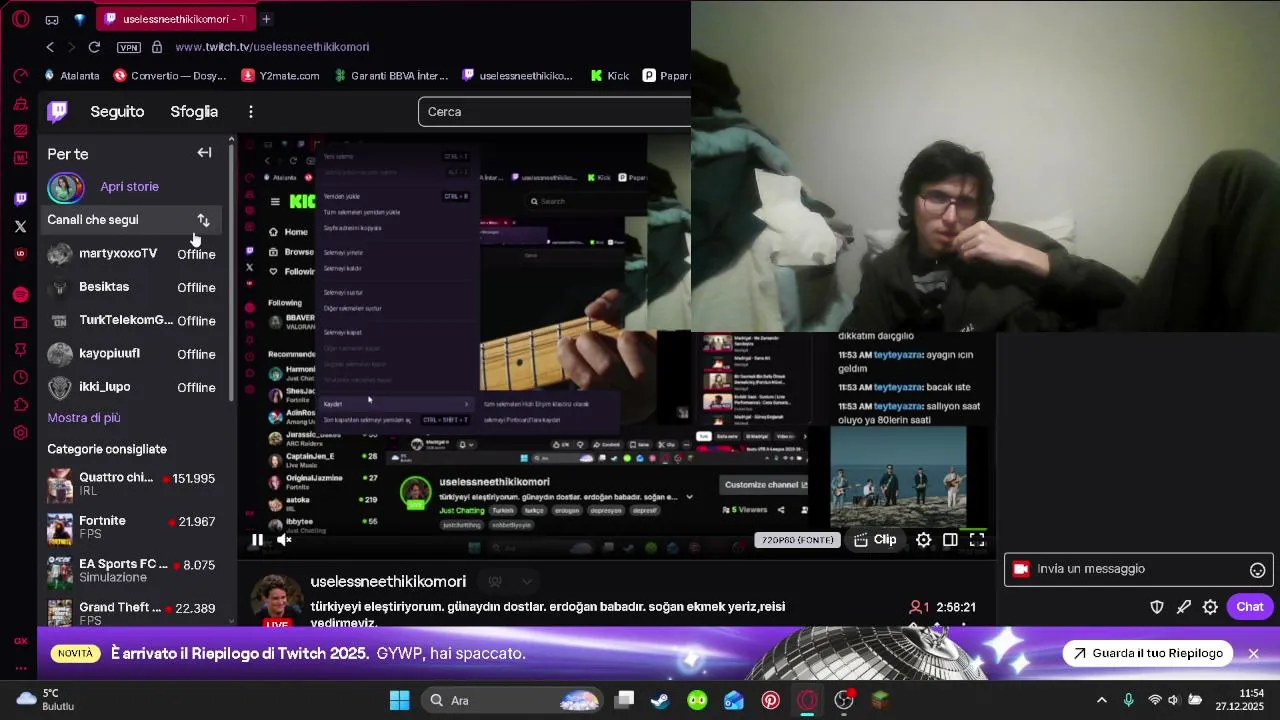Viewport: 1280px width, 720px height.
Task: Show hidden tray icons chevron
Action: pyautogui.click(x=1102, y=700)
